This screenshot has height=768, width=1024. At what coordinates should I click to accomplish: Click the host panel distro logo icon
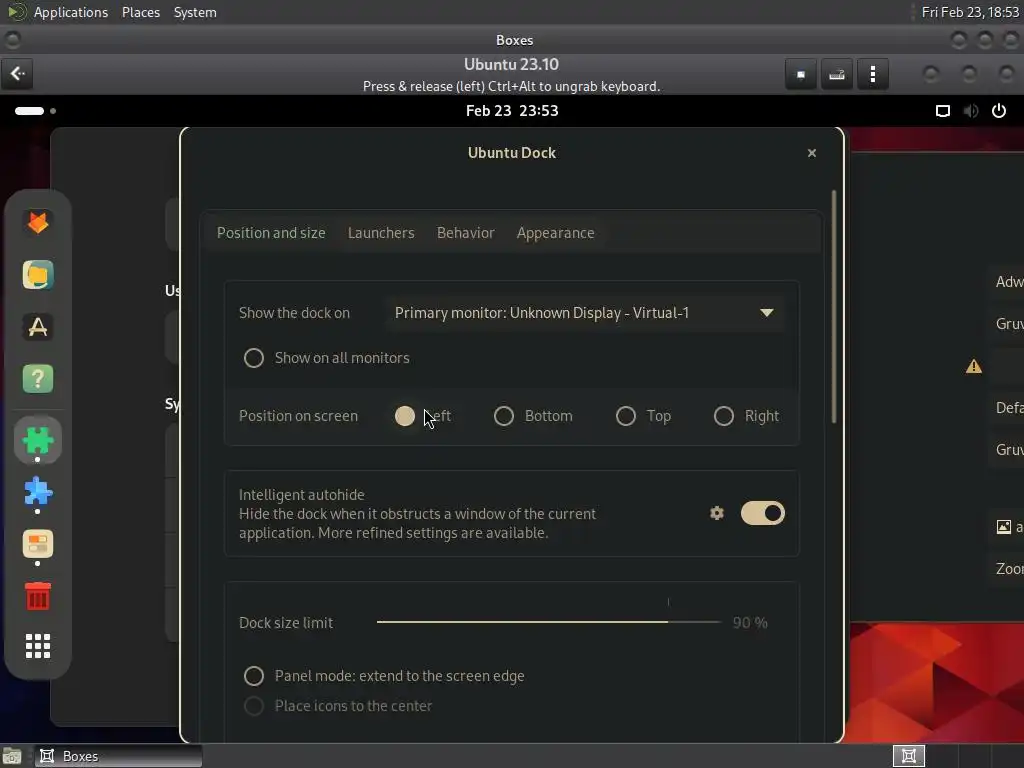coord(16,12)
